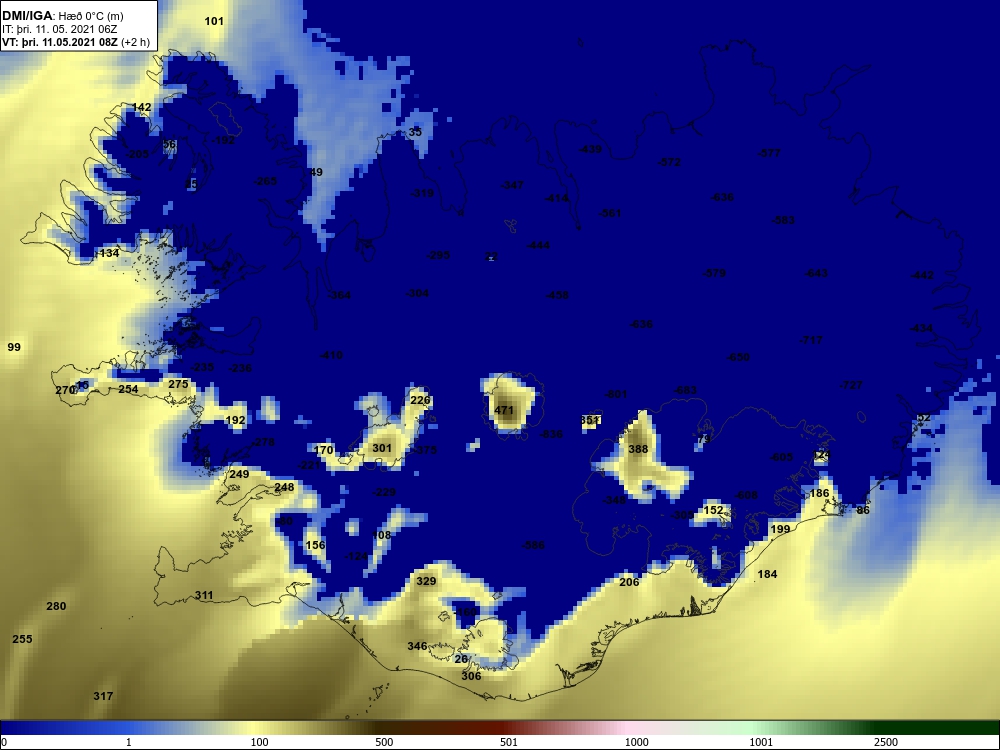Screen dimensions: 1000x750
Task: Click the map value -801
Action: 616,394
